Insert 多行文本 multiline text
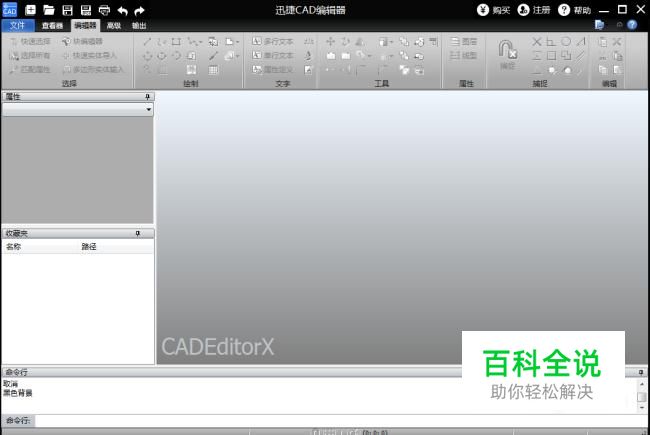This screenshot has width=650, height=435. tap(273, 41)
